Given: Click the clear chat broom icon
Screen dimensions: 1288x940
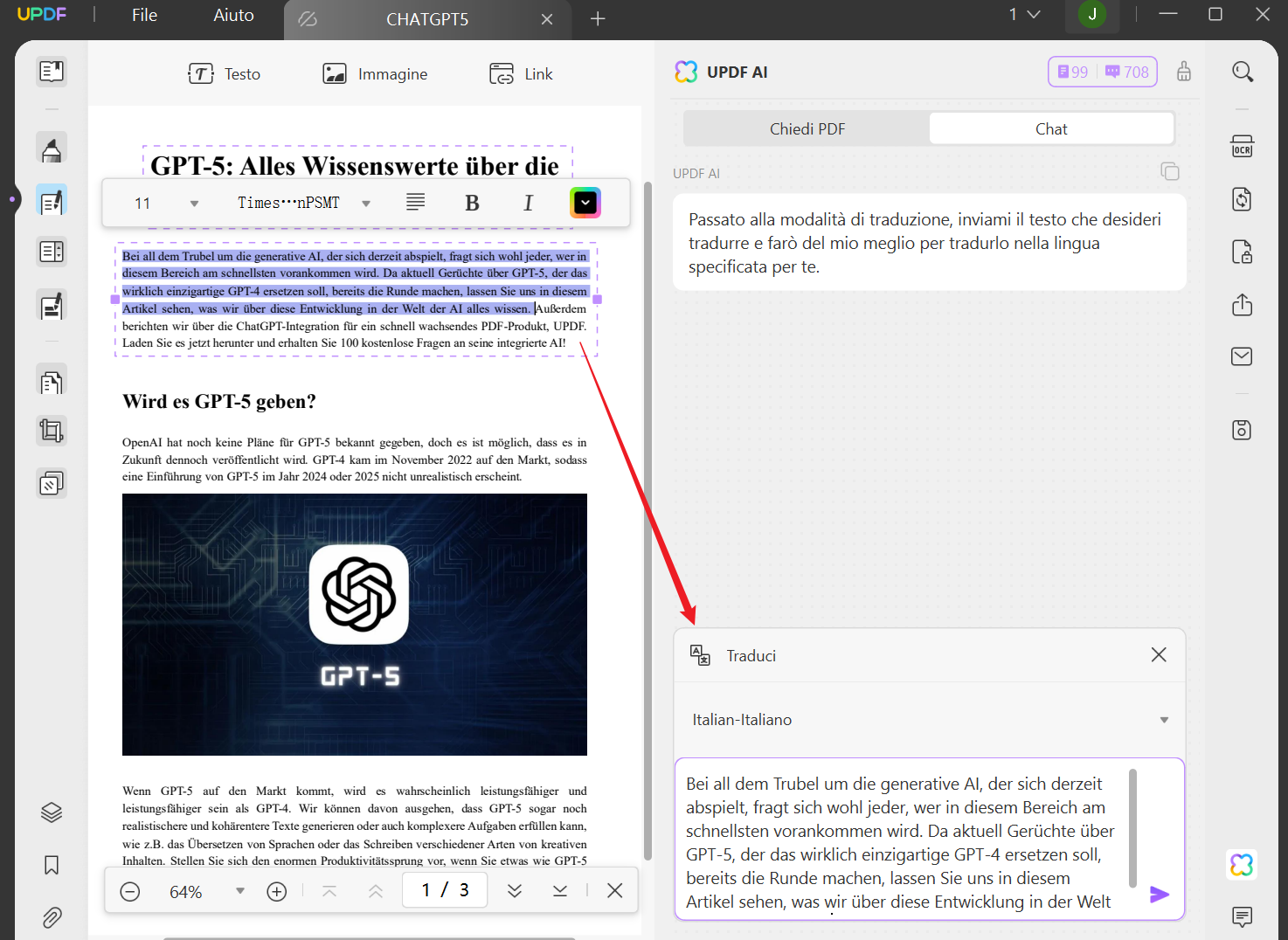Looking at the screenshot, I should [x=1184, y=72].
